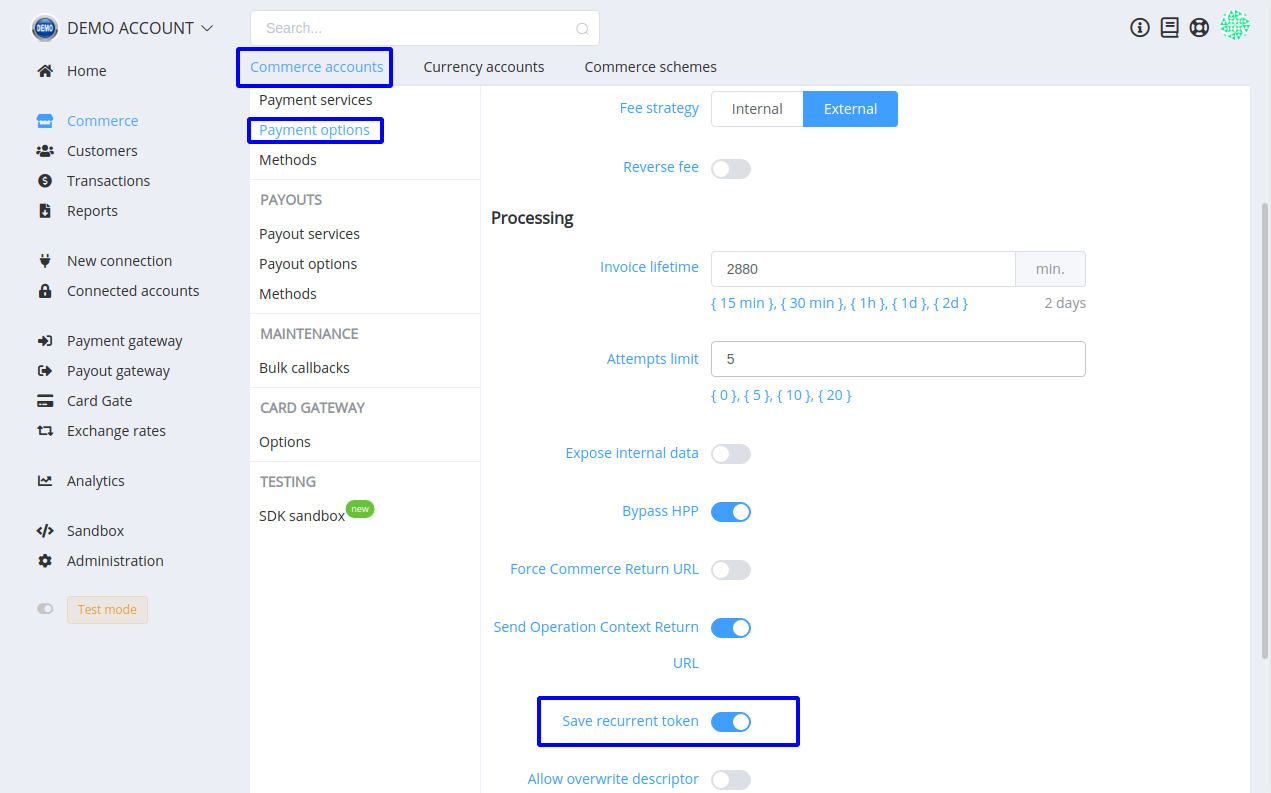The height and width of the screenshot is (793, 1271).
Task: Set invoice lifetime preset 1h
Action: point(868,303)
